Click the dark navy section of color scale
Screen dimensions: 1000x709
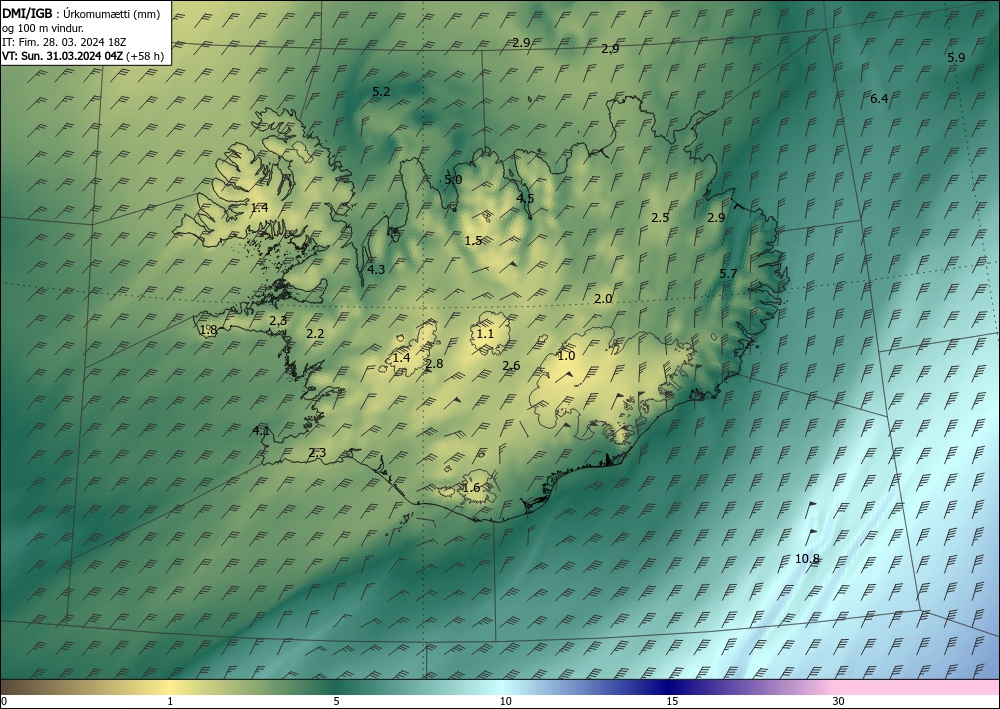(x=670, y=687)
